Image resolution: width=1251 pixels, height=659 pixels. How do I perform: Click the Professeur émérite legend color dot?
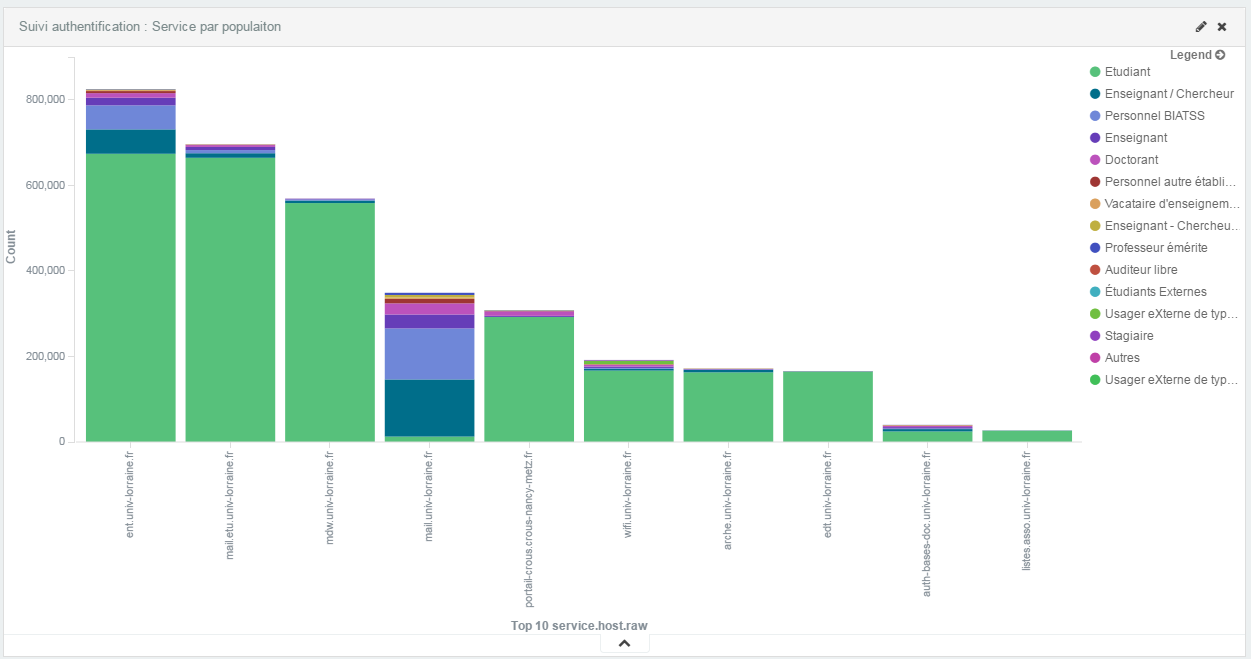click(x=1095, y=248)
